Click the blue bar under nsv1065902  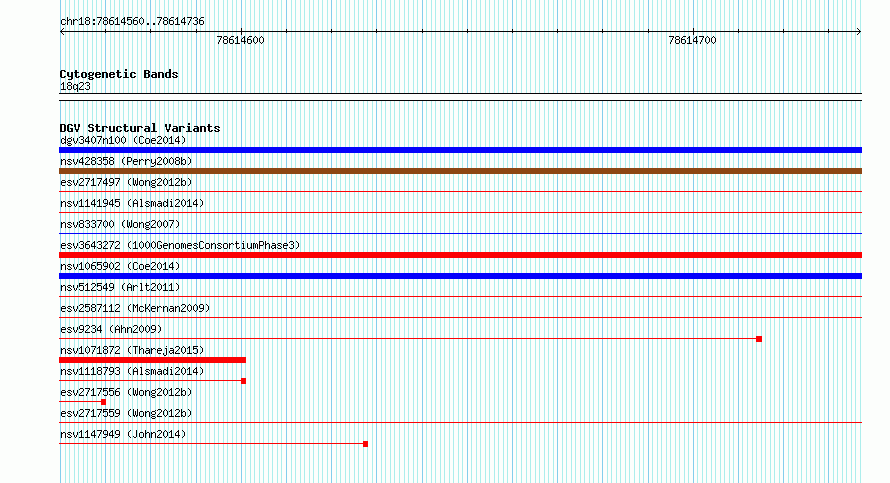coord(460,276)
